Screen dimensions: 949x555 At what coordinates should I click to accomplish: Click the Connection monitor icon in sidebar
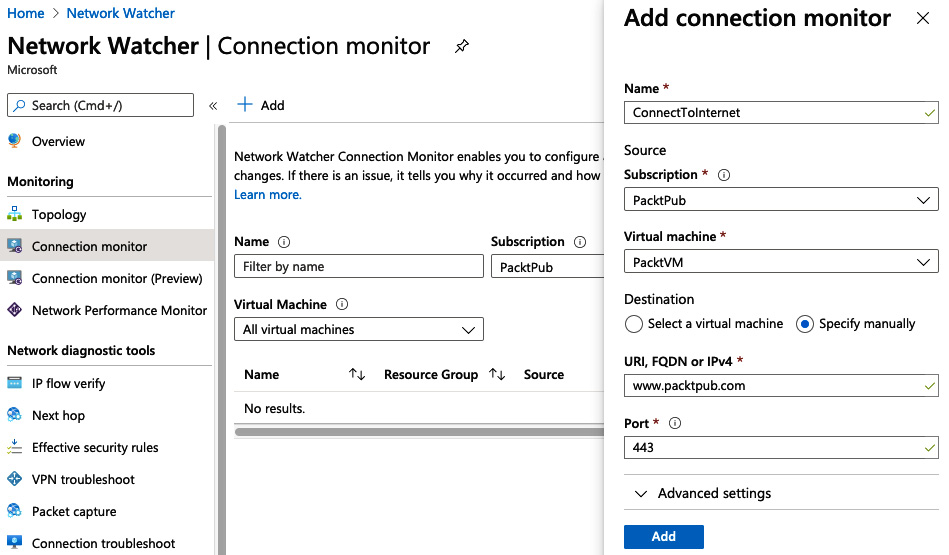click(15, 246)
